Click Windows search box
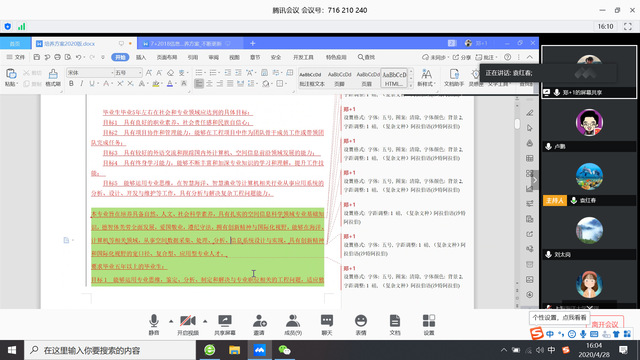 point(110,350)
